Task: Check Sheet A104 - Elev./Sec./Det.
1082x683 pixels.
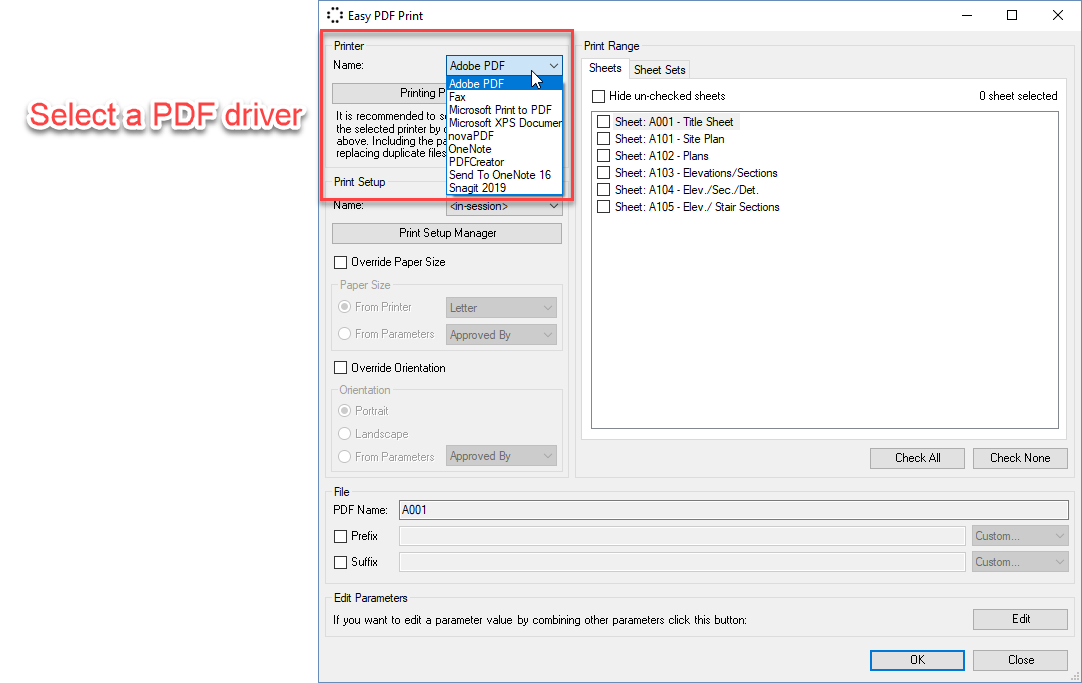Action: click(x=603, y=190)
